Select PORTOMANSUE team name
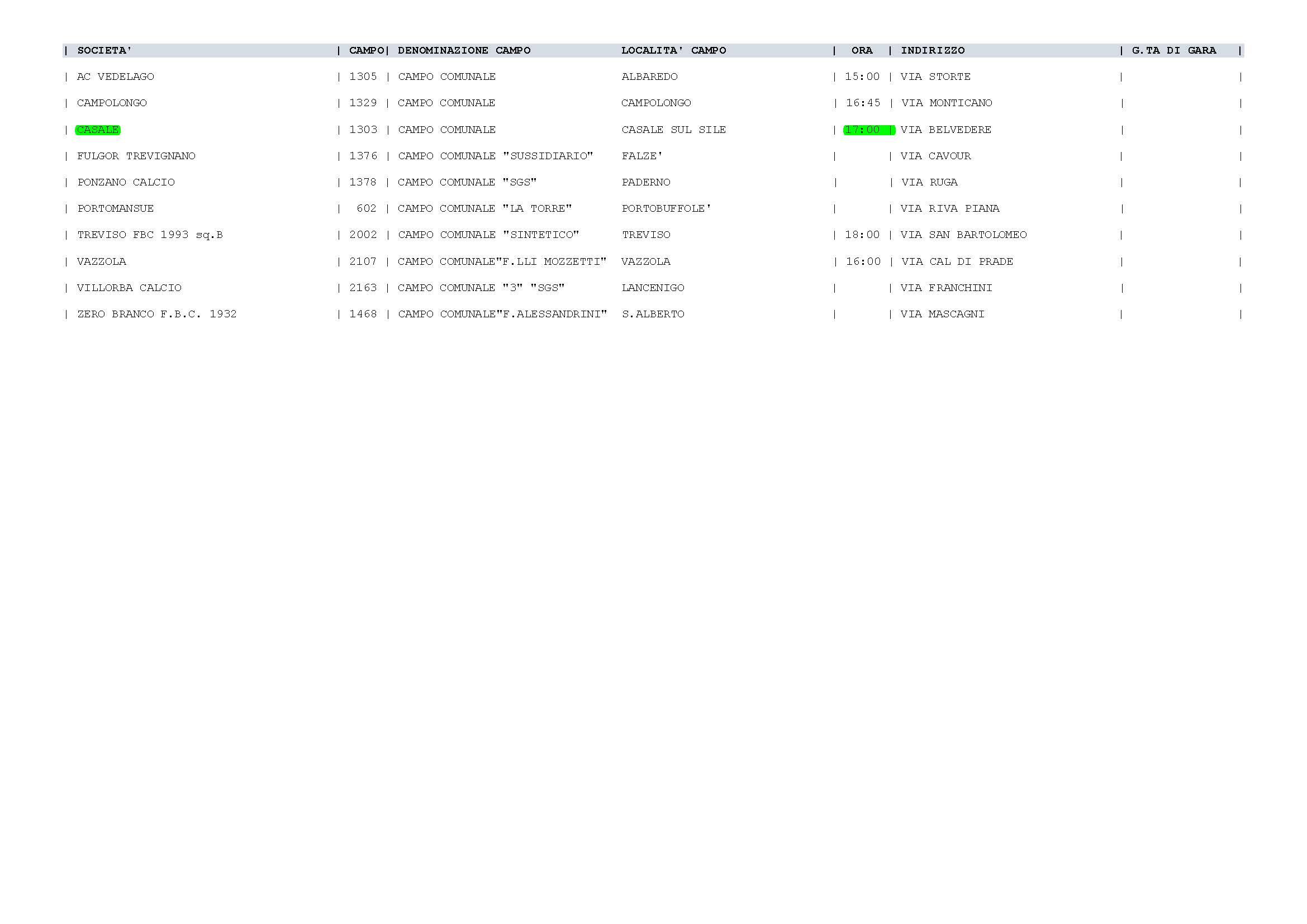This screenshot has height=924, width=1307. [116, 208]
